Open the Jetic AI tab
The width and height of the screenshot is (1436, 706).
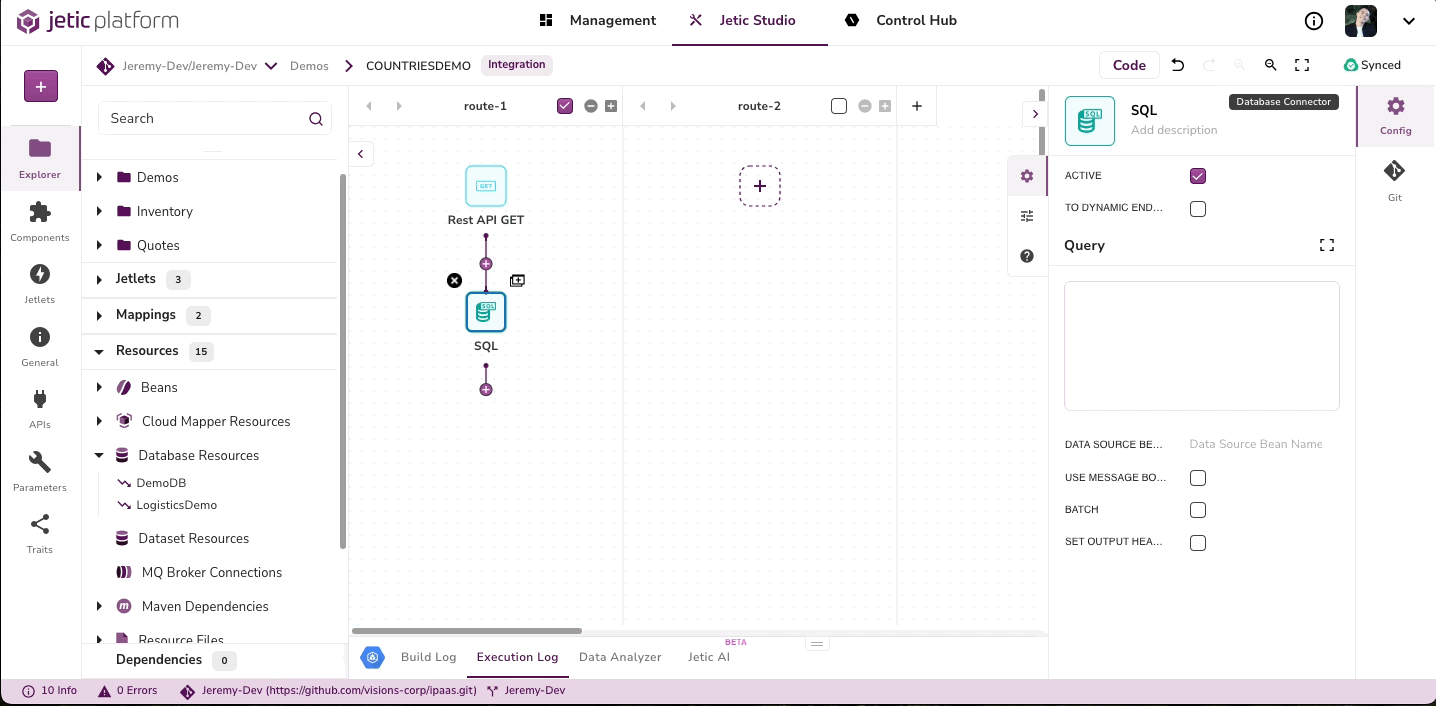coord(709,657)
